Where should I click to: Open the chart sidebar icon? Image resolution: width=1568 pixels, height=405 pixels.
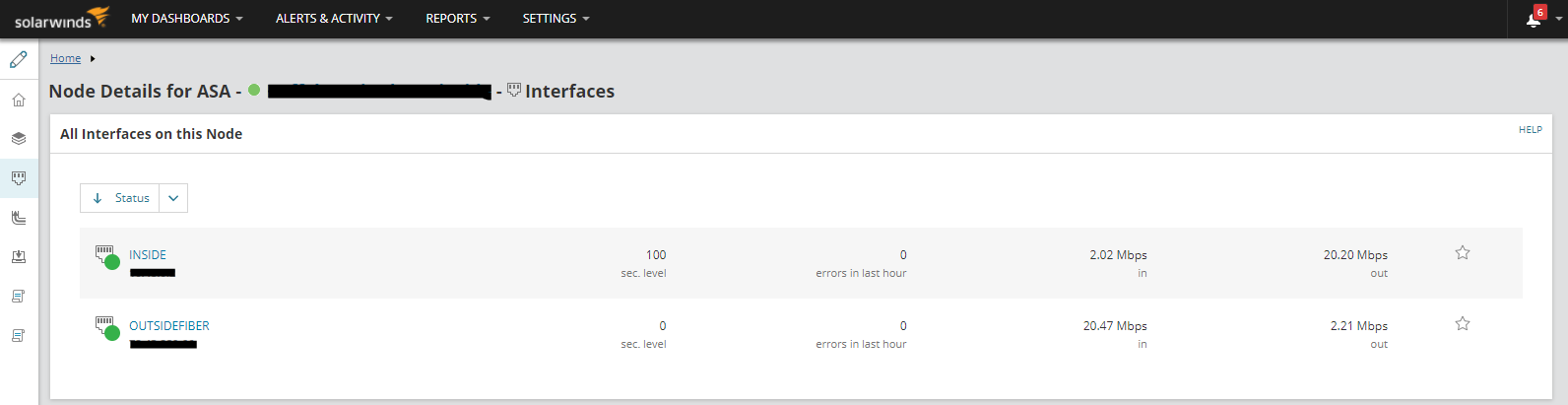pos(19,218)
